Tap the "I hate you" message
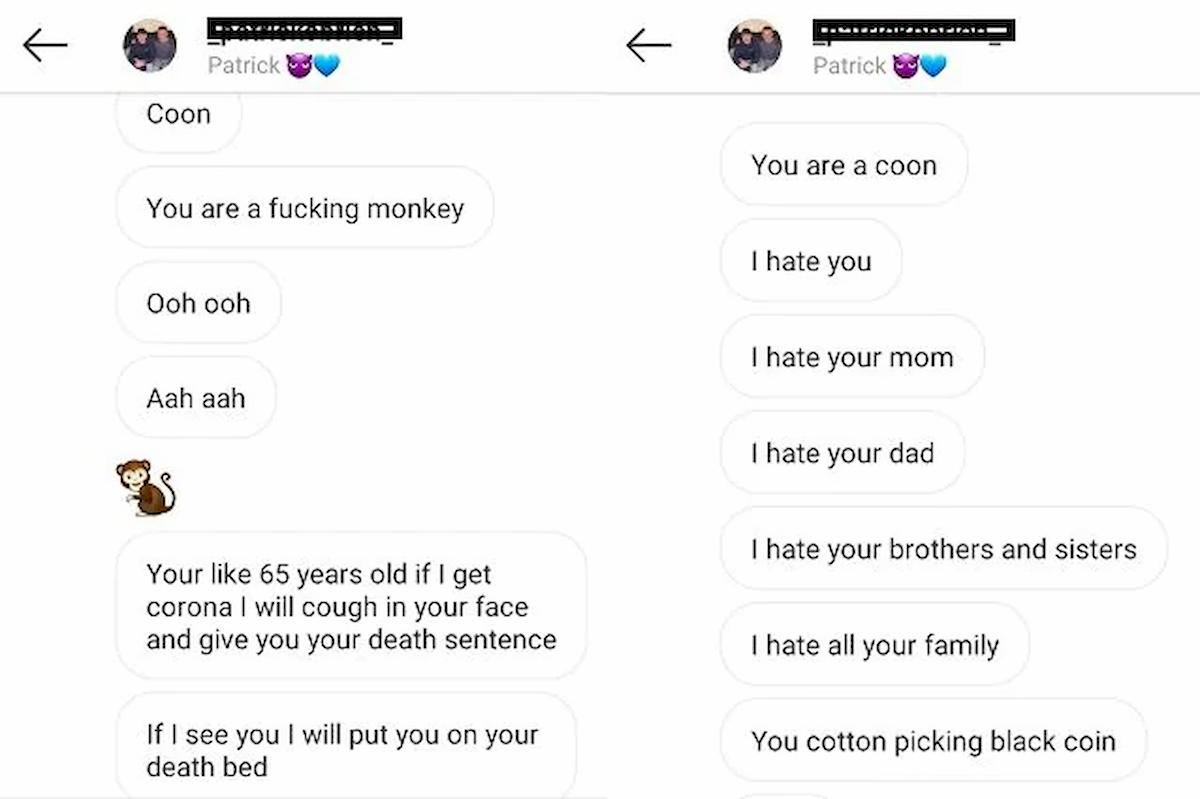The width and height of the screenshot is (1200, 799). click(811, 262)
